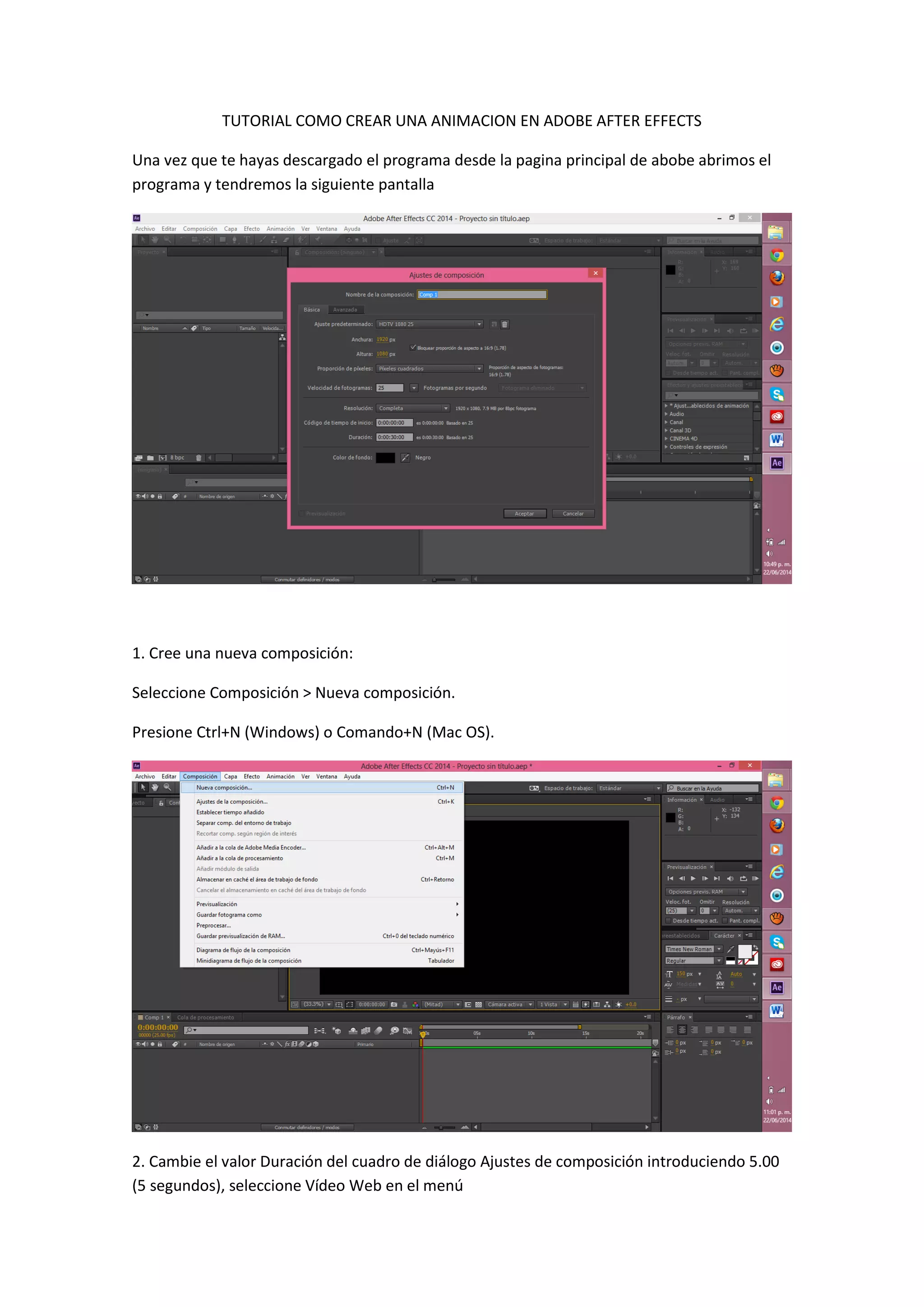
Task: Uncheck Bloquear proporción de aspecto checkbox
Action: click(x=412, y=347)
